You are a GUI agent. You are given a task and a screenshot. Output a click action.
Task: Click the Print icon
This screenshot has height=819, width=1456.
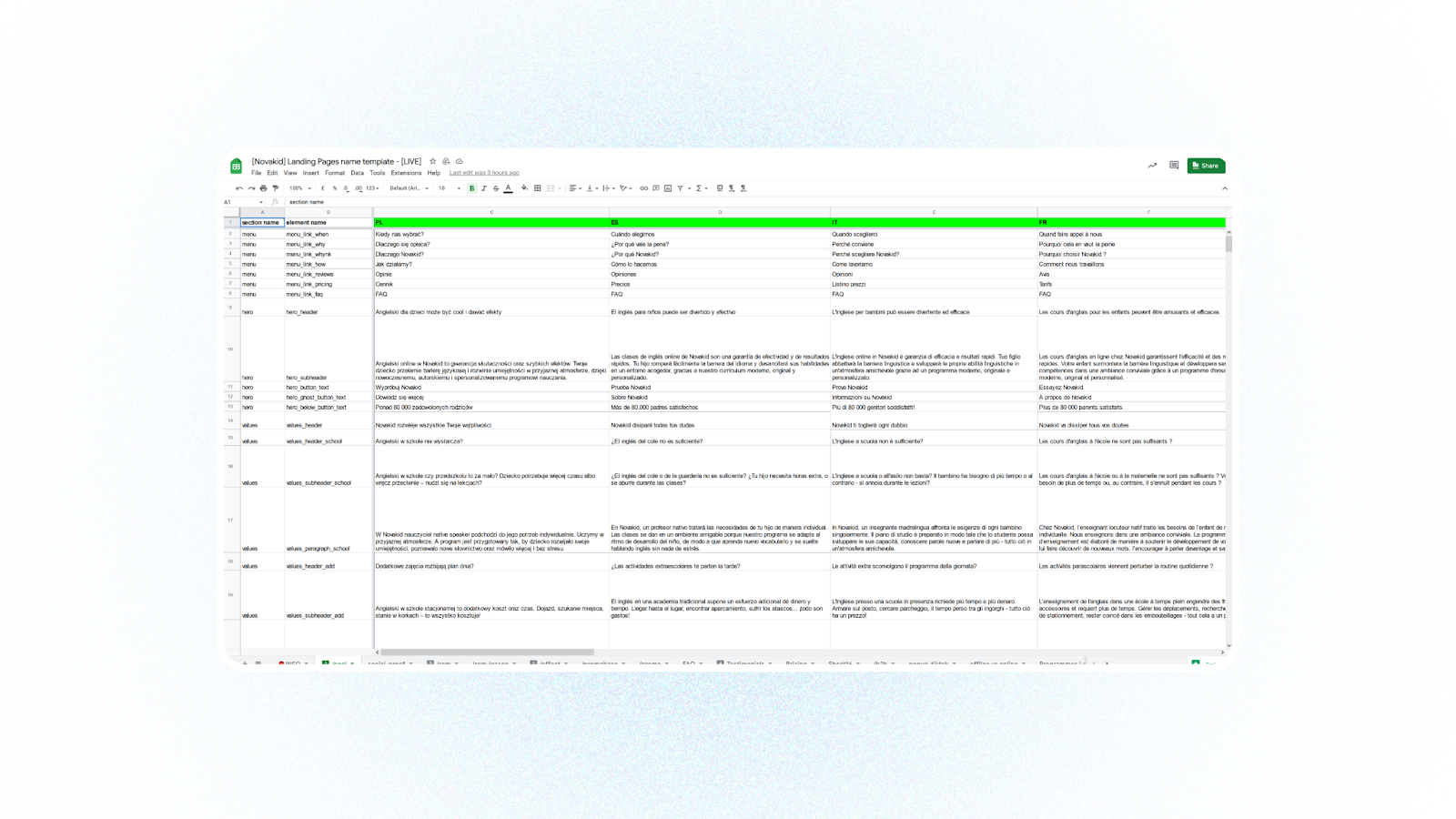pyautogui.click(x=263, y=188)
